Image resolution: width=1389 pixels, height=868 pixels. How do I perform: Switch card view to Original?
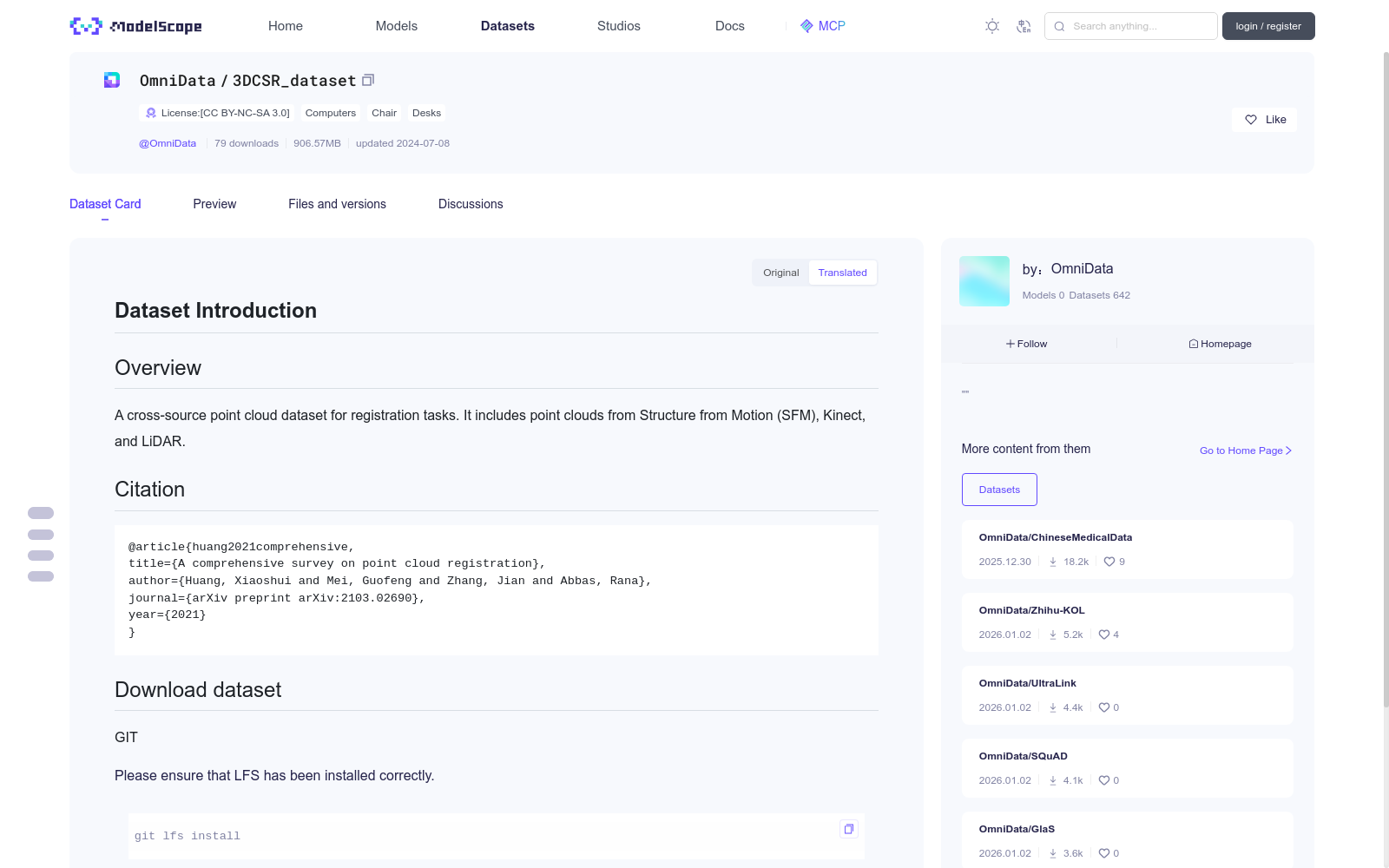click(781, 273)
